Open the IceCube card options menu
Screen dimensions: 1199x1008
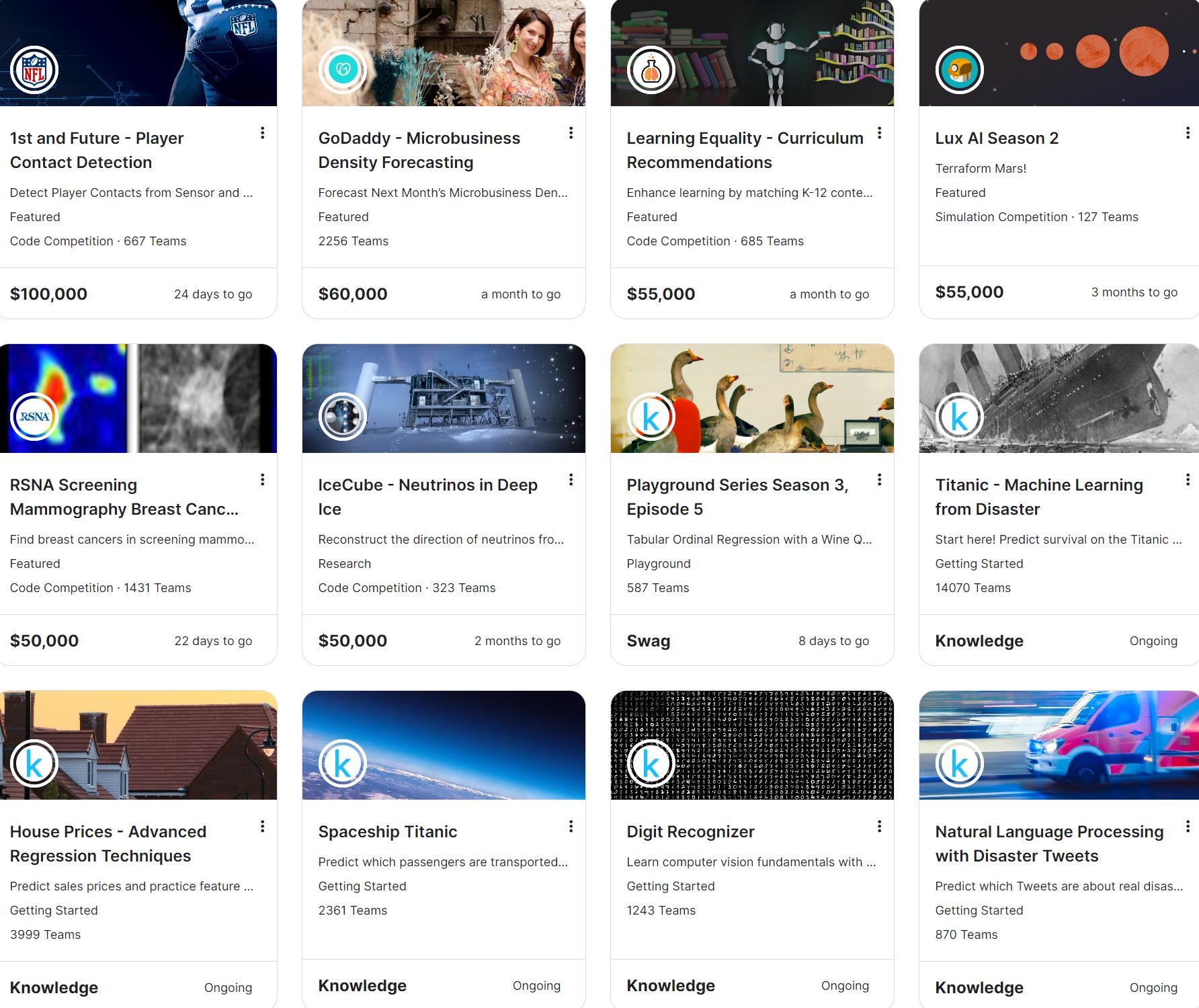[x=571, y=479]
